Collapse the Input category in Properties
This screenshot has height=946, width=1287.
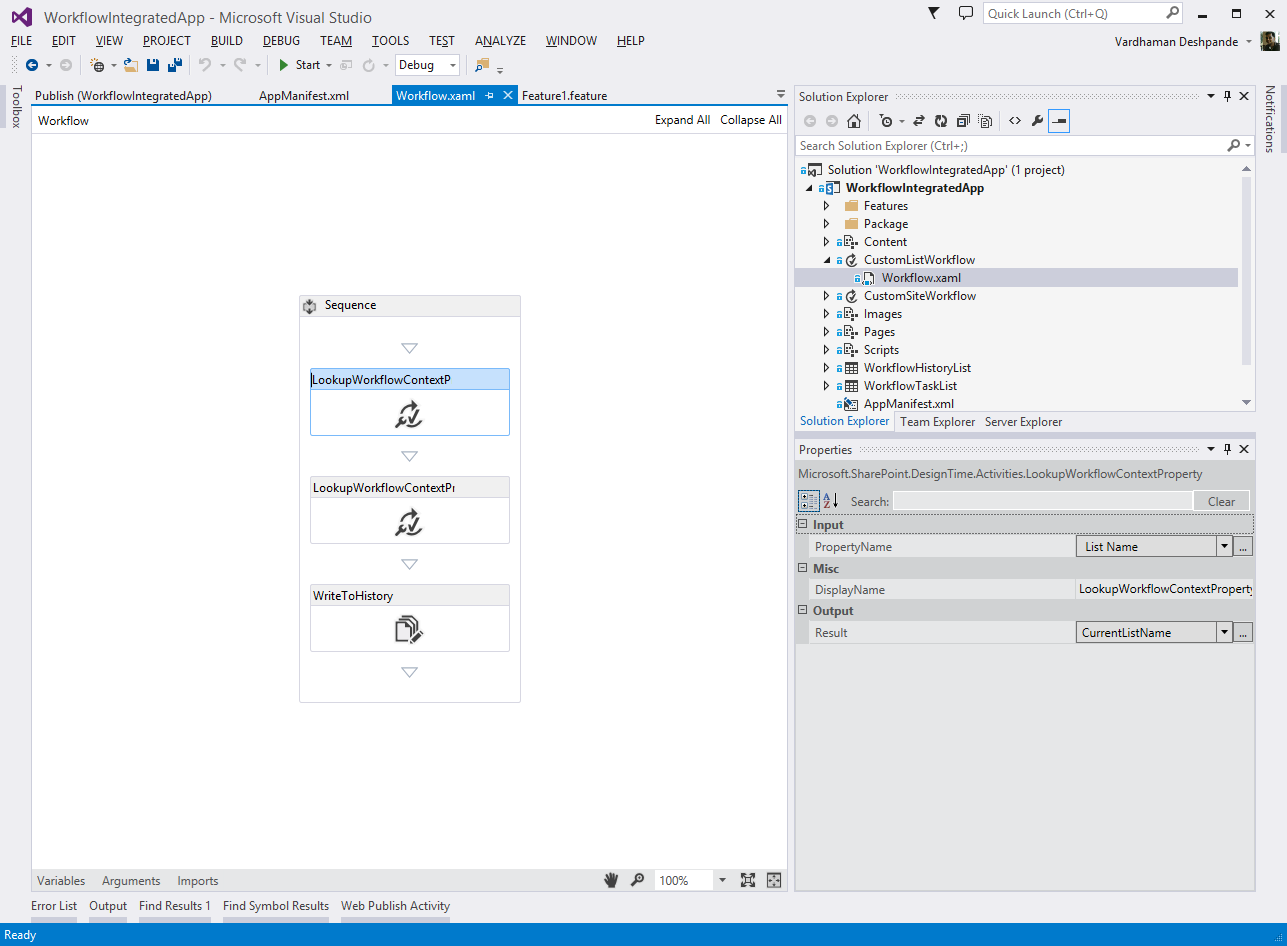[802, 524]
